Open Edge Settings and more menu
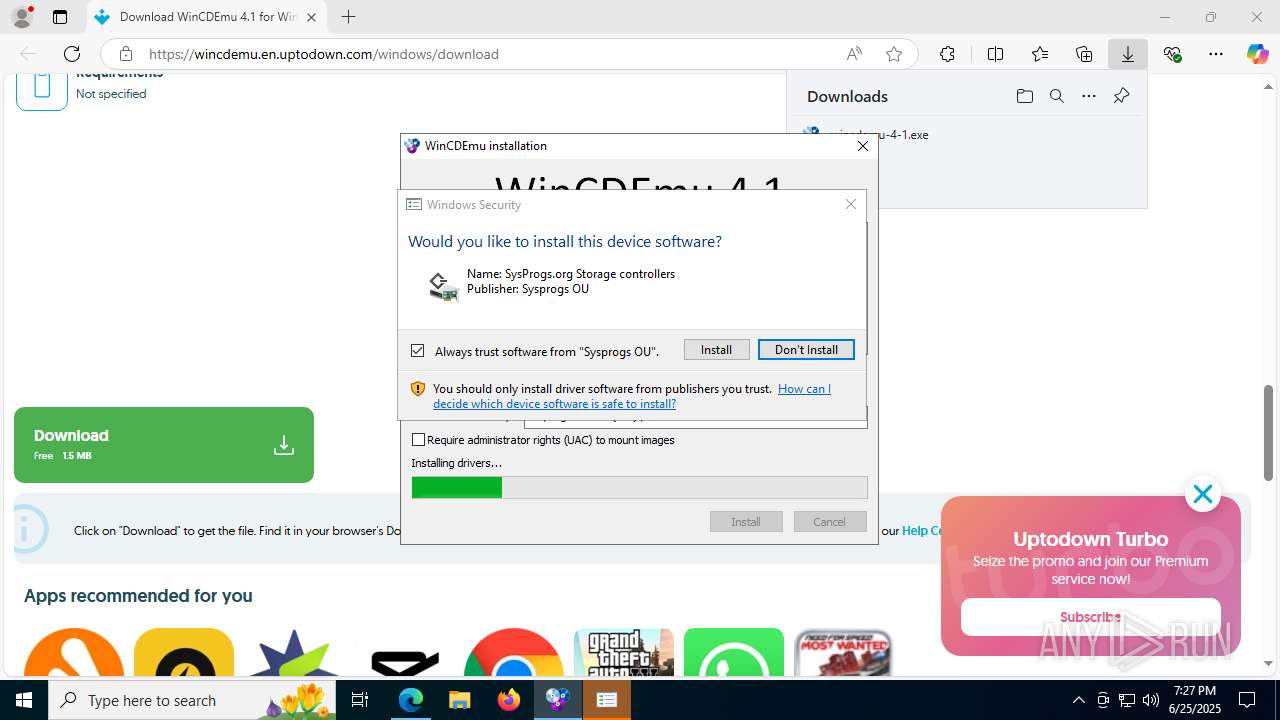The height and width of the screenshot is (720, 1280). pos(1216,54)
